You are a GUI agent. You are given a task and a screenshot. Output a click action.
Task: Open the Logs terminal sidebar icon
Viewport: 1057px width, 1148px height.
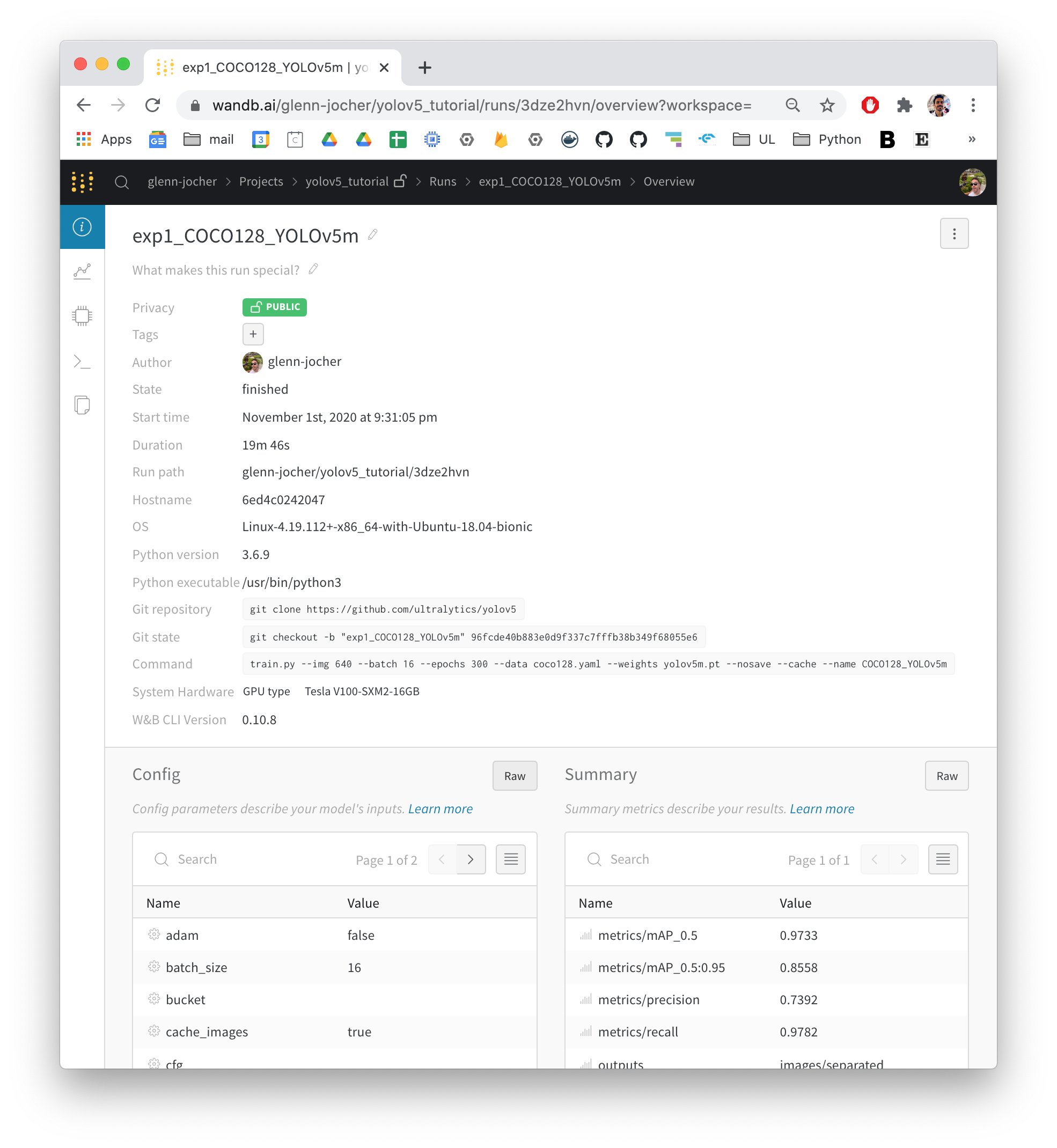(83, 362)
